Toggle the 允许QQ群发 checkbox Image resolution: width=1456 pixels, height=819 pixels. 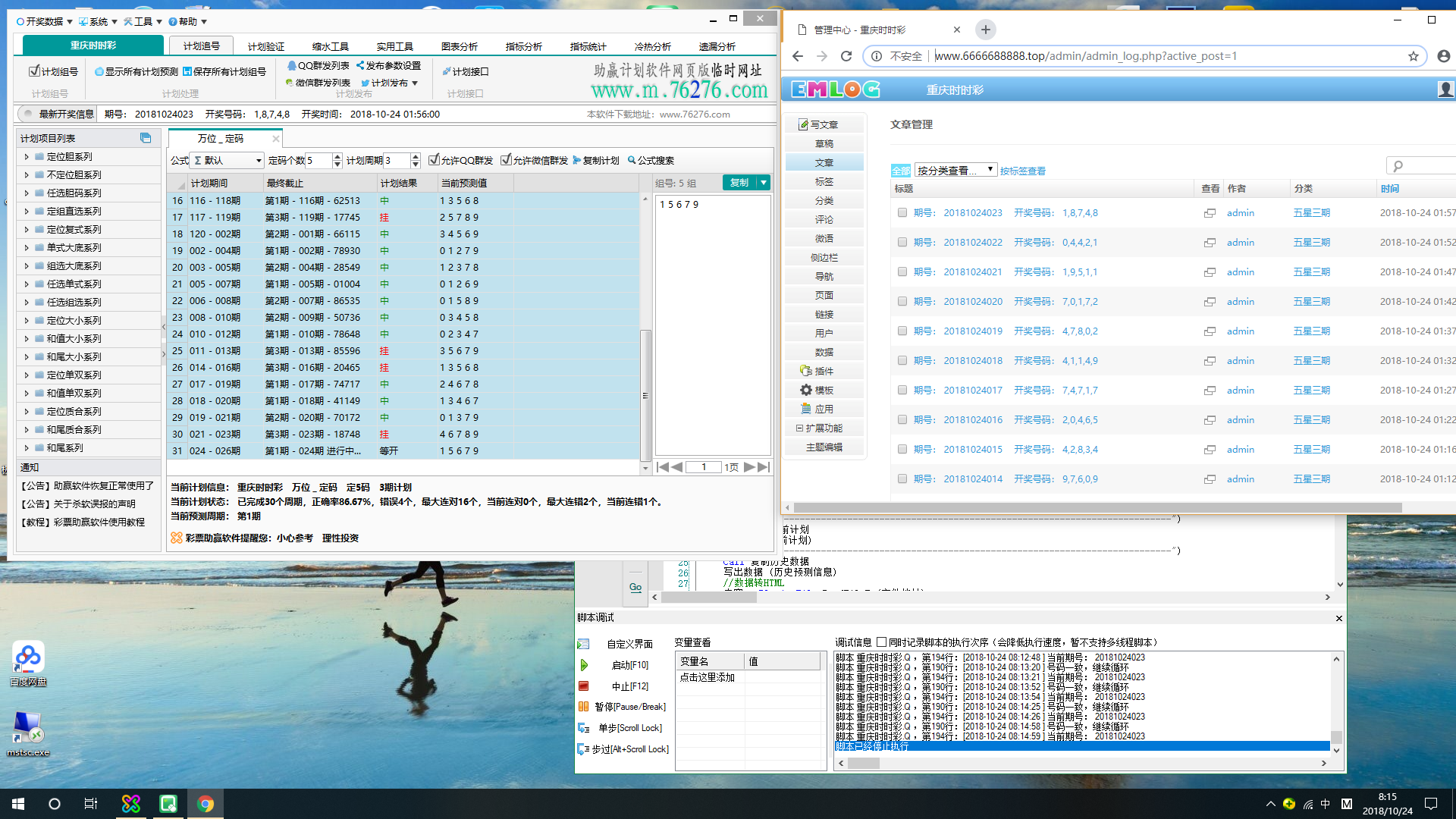(x=434, y=160)
